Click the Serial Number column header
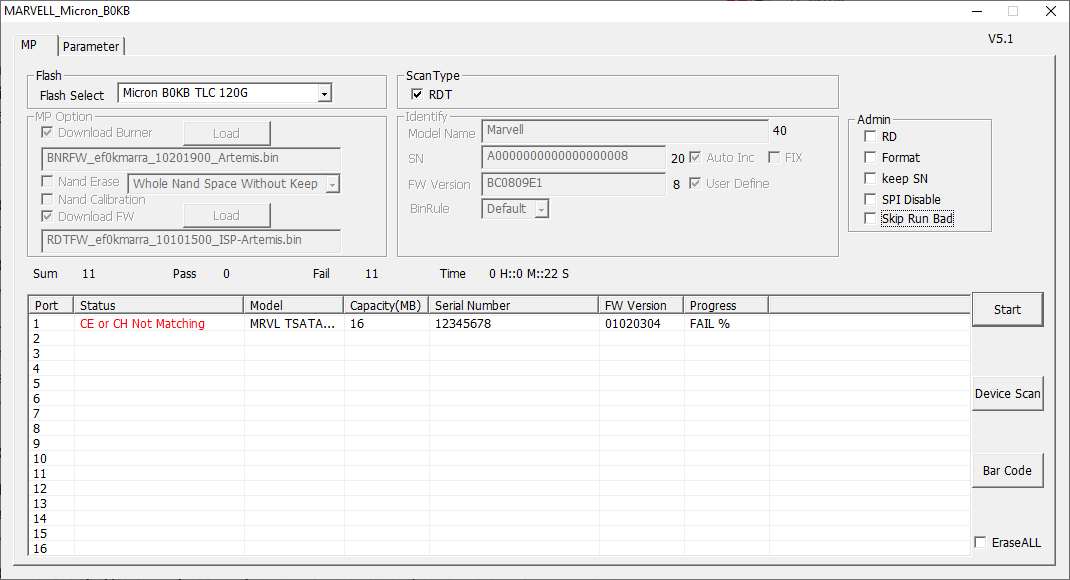 coord(514,306)
